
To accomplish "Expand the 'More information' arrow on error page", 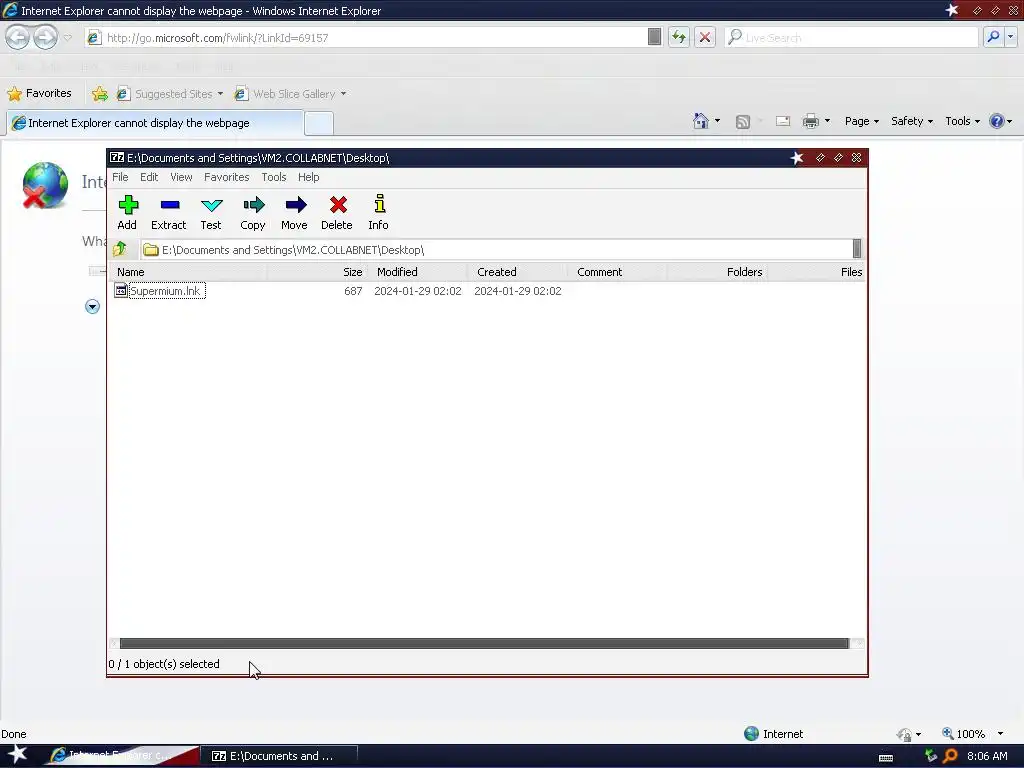I will 92,306.
